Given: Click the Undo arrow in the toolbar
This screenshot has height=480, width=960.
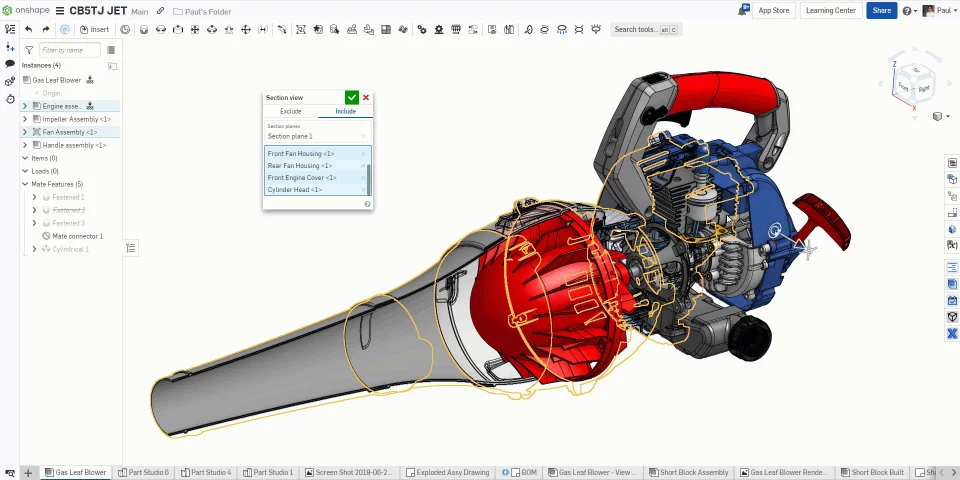Looking at the screenshot, I should click(28, 30).
